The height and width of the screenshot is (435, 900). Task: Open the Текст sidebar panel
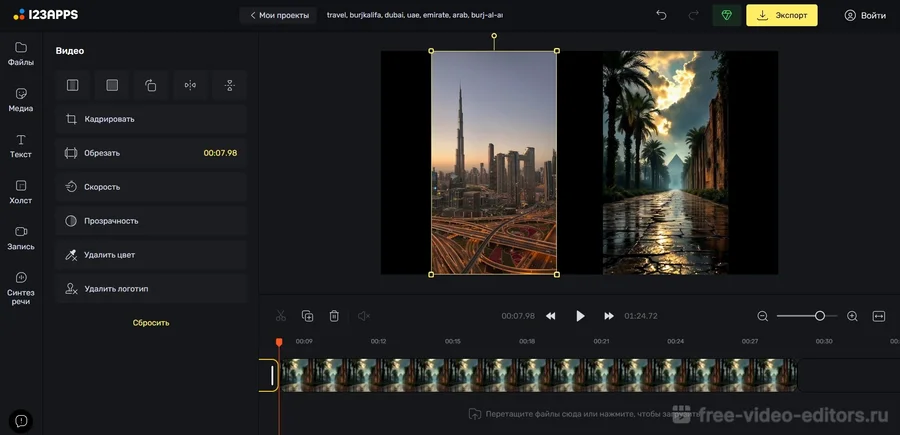[x=21, y=146]
